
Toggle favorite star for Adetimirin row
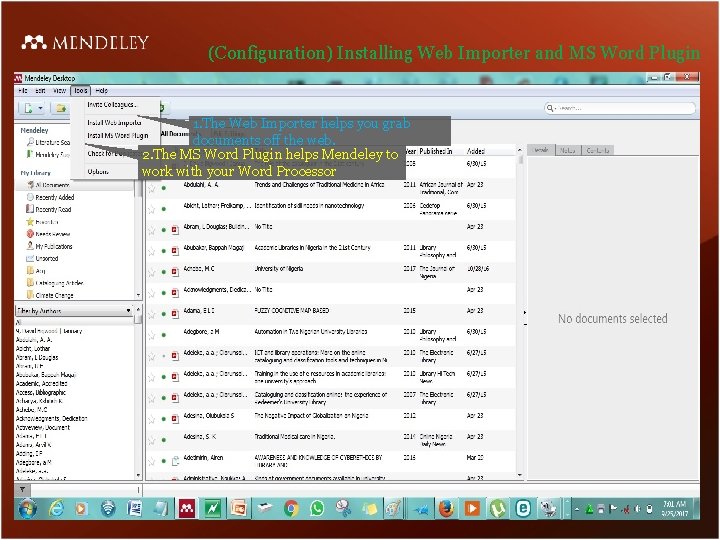click(152, 461)
